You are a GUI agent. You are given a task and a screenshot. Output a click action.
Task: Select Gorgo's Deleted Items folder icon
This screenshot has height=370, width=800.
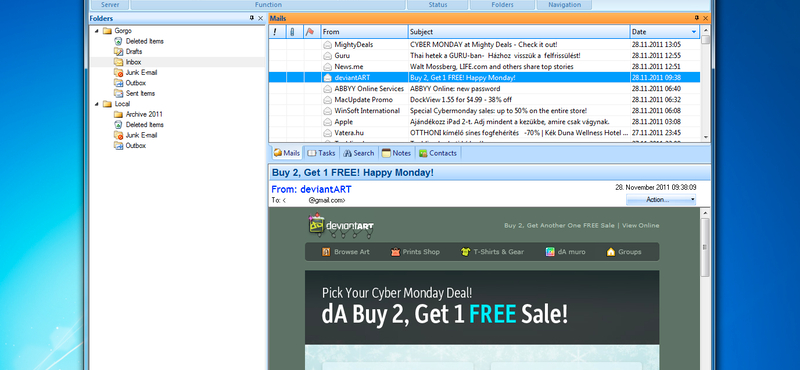pyautogui.click(x=118, y=41)
